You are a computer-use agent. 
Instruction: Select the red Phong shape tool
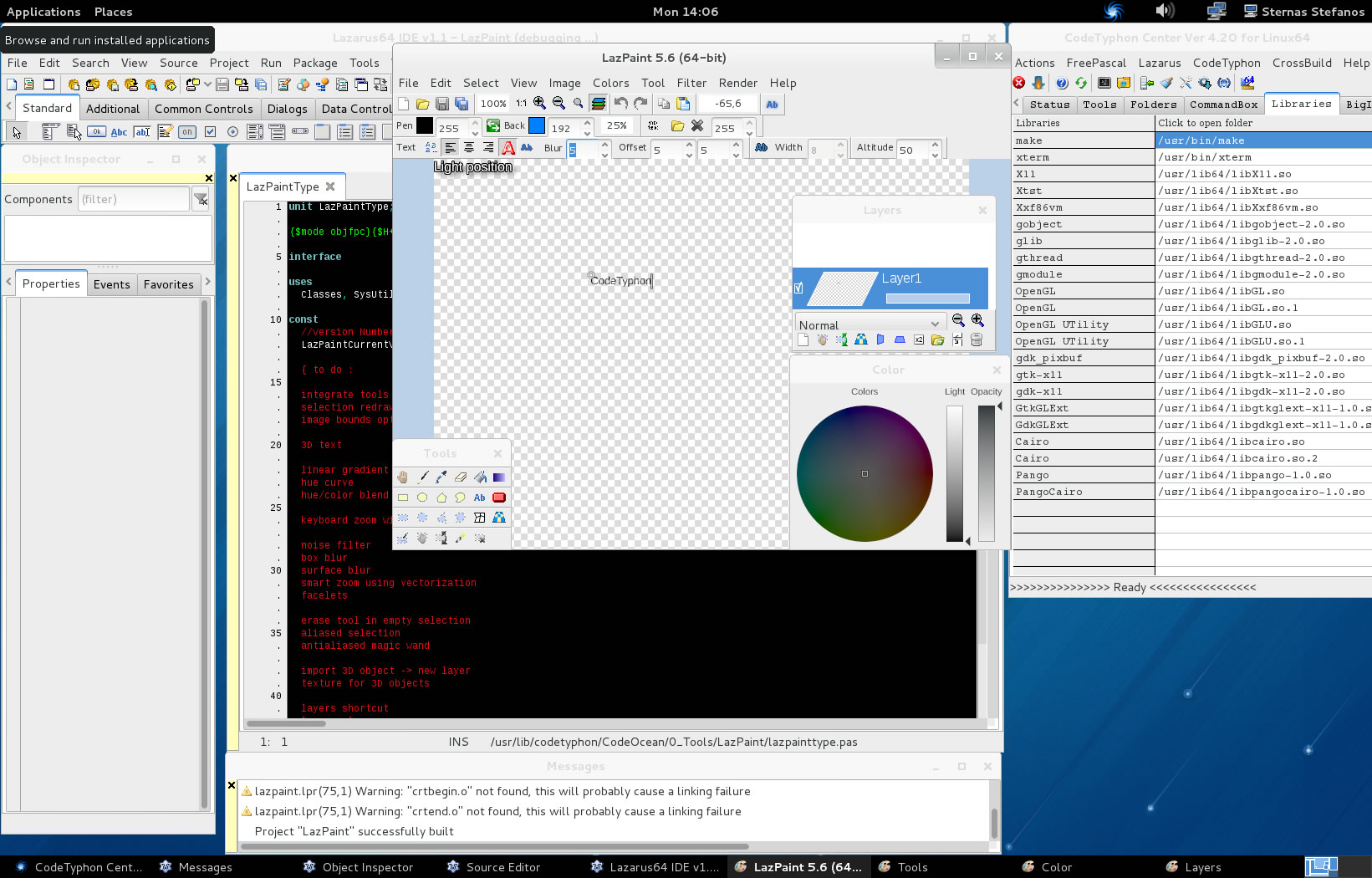(x=499, y=498)
